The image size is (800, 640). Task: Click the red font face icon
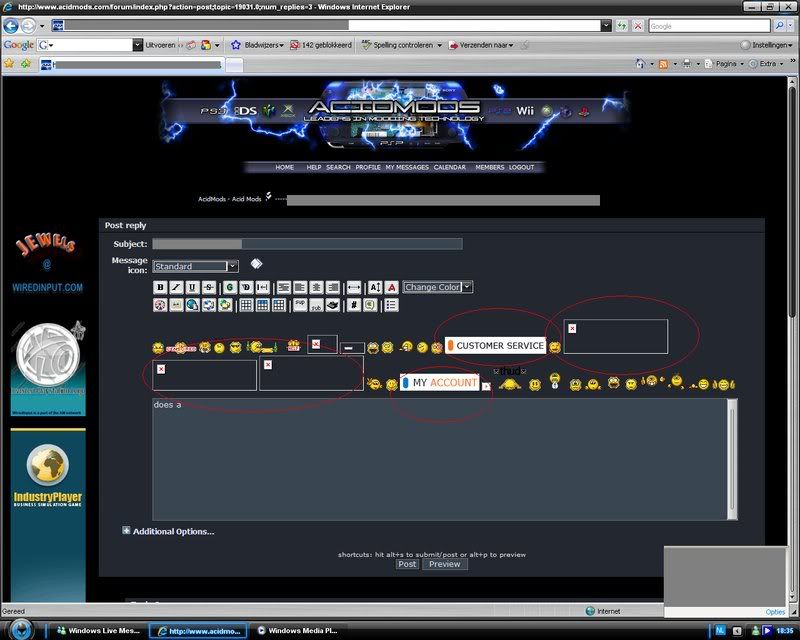point(391,287)
